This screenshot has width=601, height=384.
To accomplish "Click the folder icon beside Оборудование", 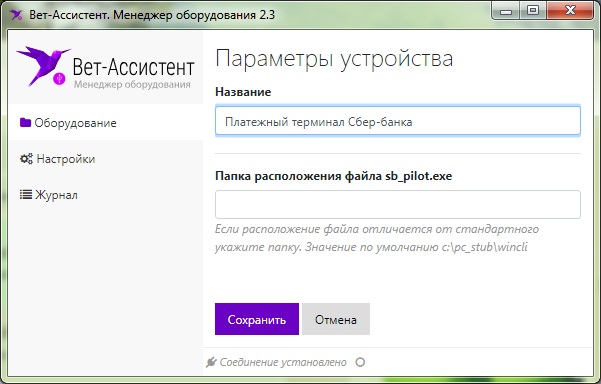I will click(25, 122).
